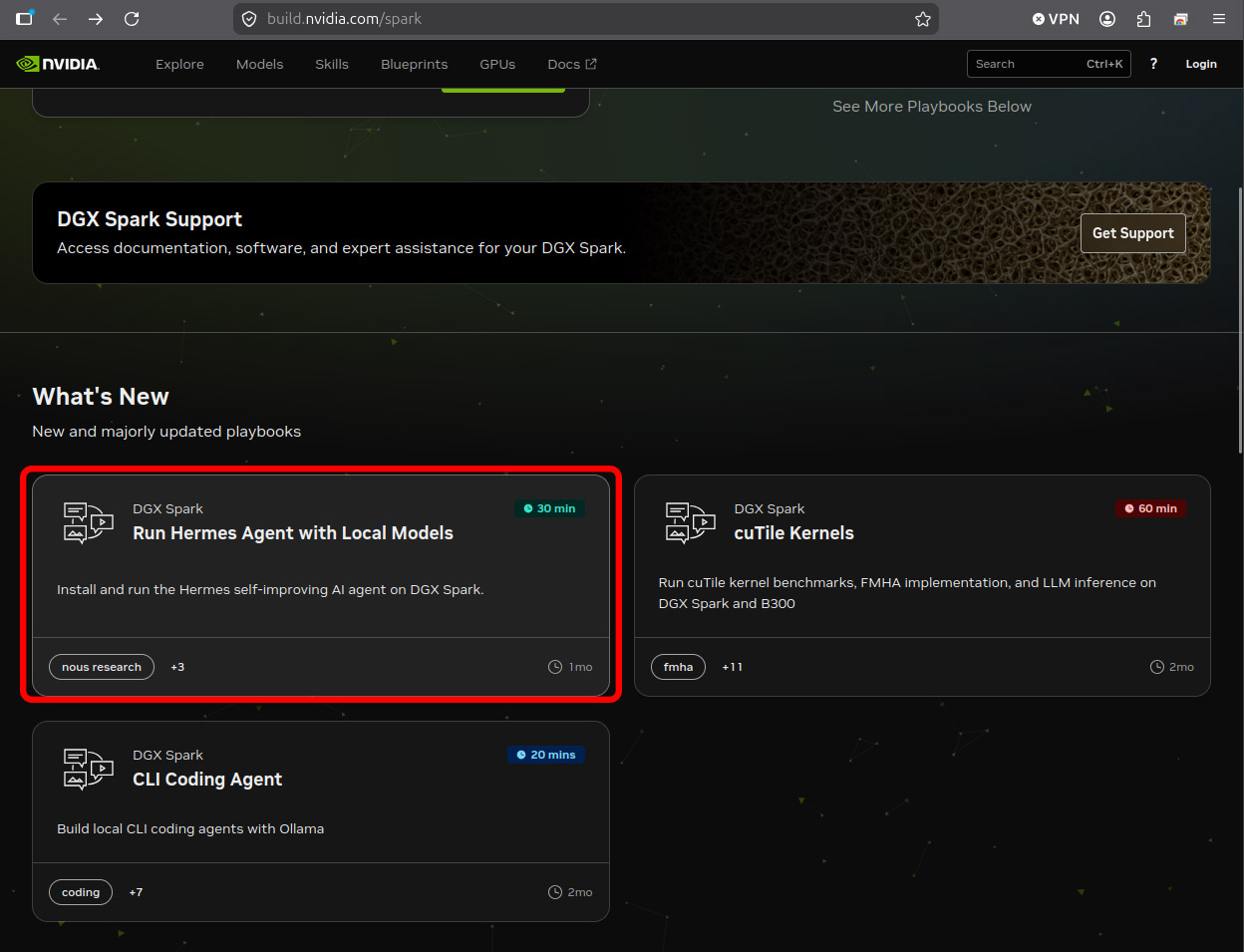
Task: Click the page vertical scrollbar
Action: pos(1239,319)
